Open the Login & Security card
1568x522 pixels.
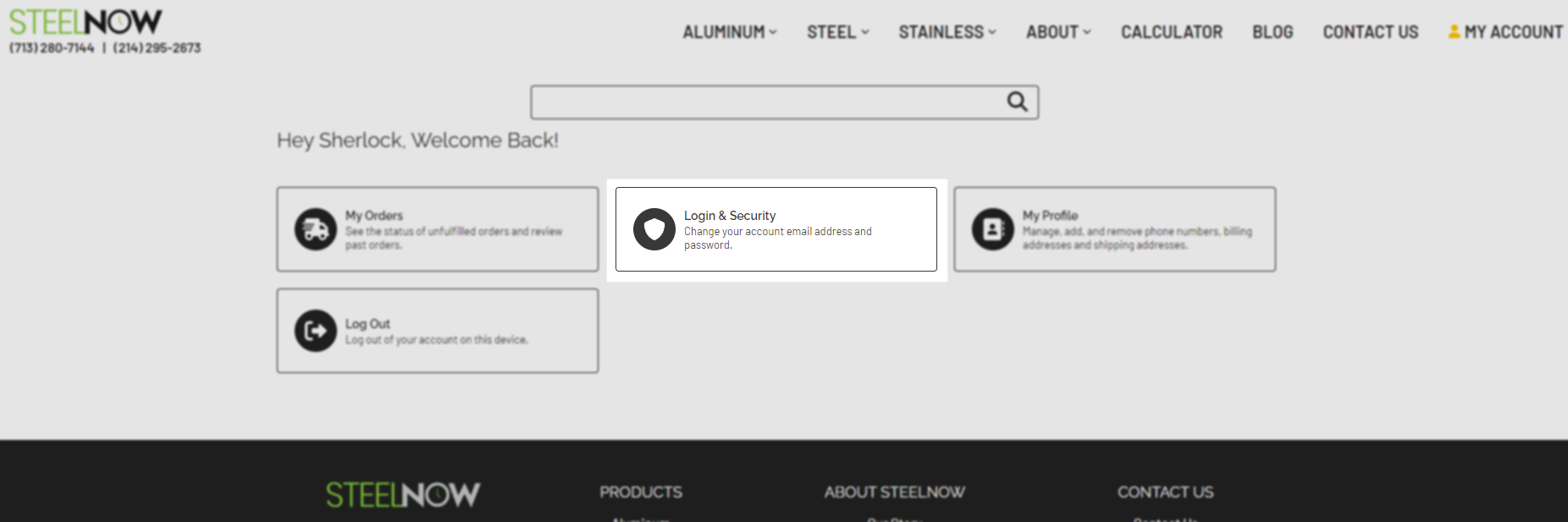point(776,229)
